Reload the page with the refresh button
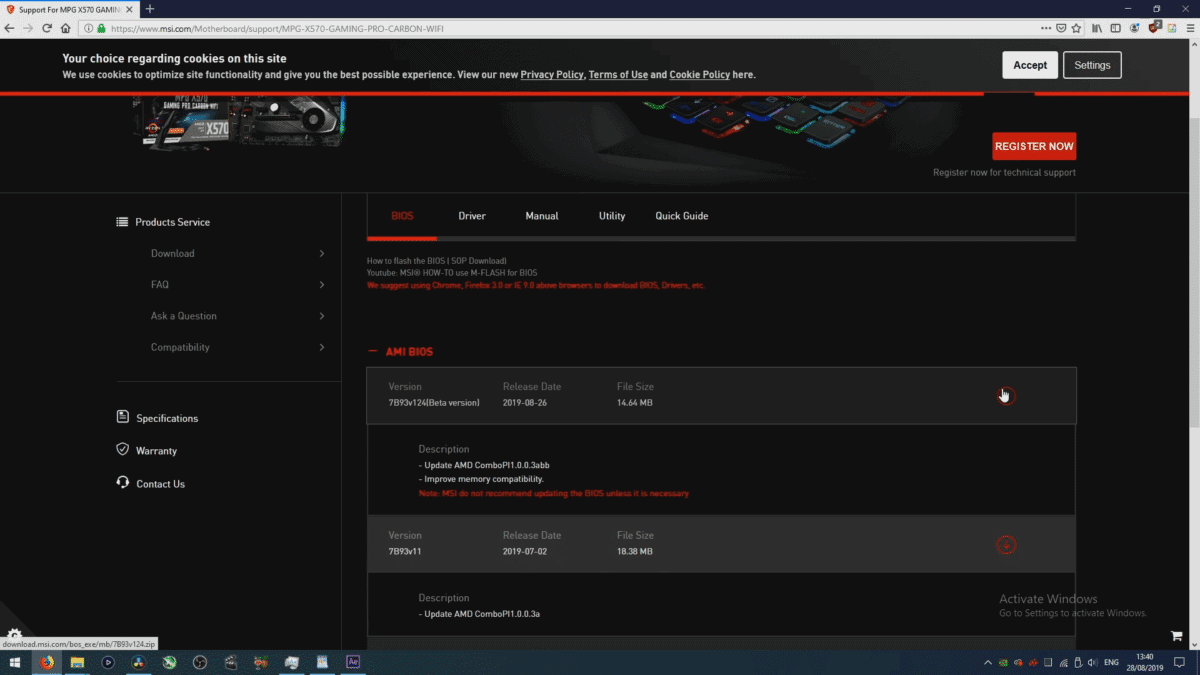 [47, 28]
